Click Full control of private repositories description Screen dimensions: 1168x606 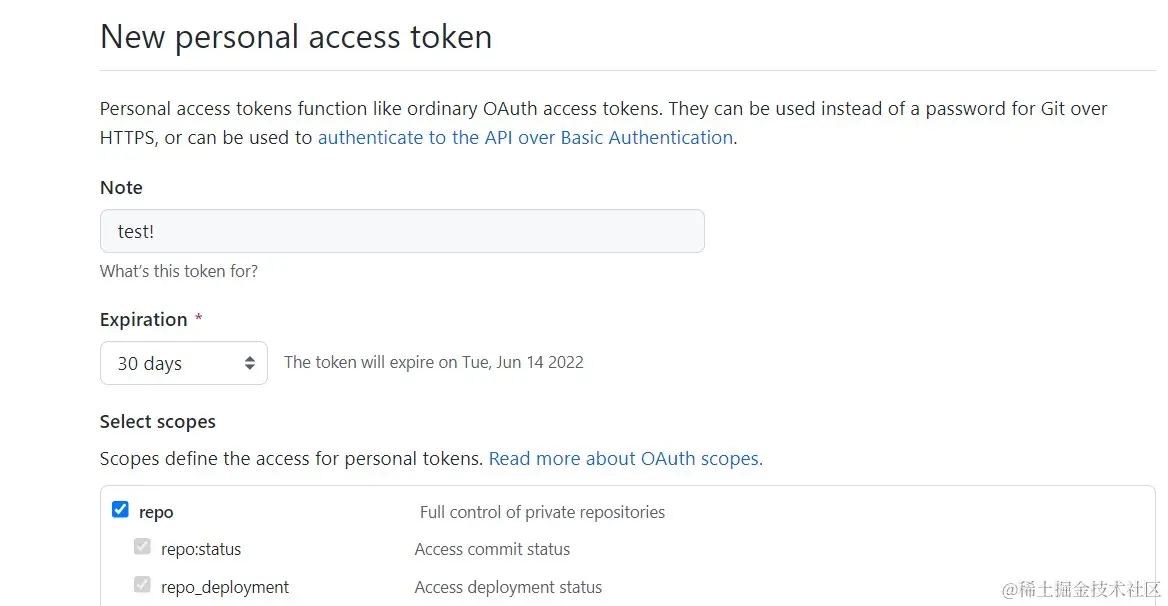(542, 512)
